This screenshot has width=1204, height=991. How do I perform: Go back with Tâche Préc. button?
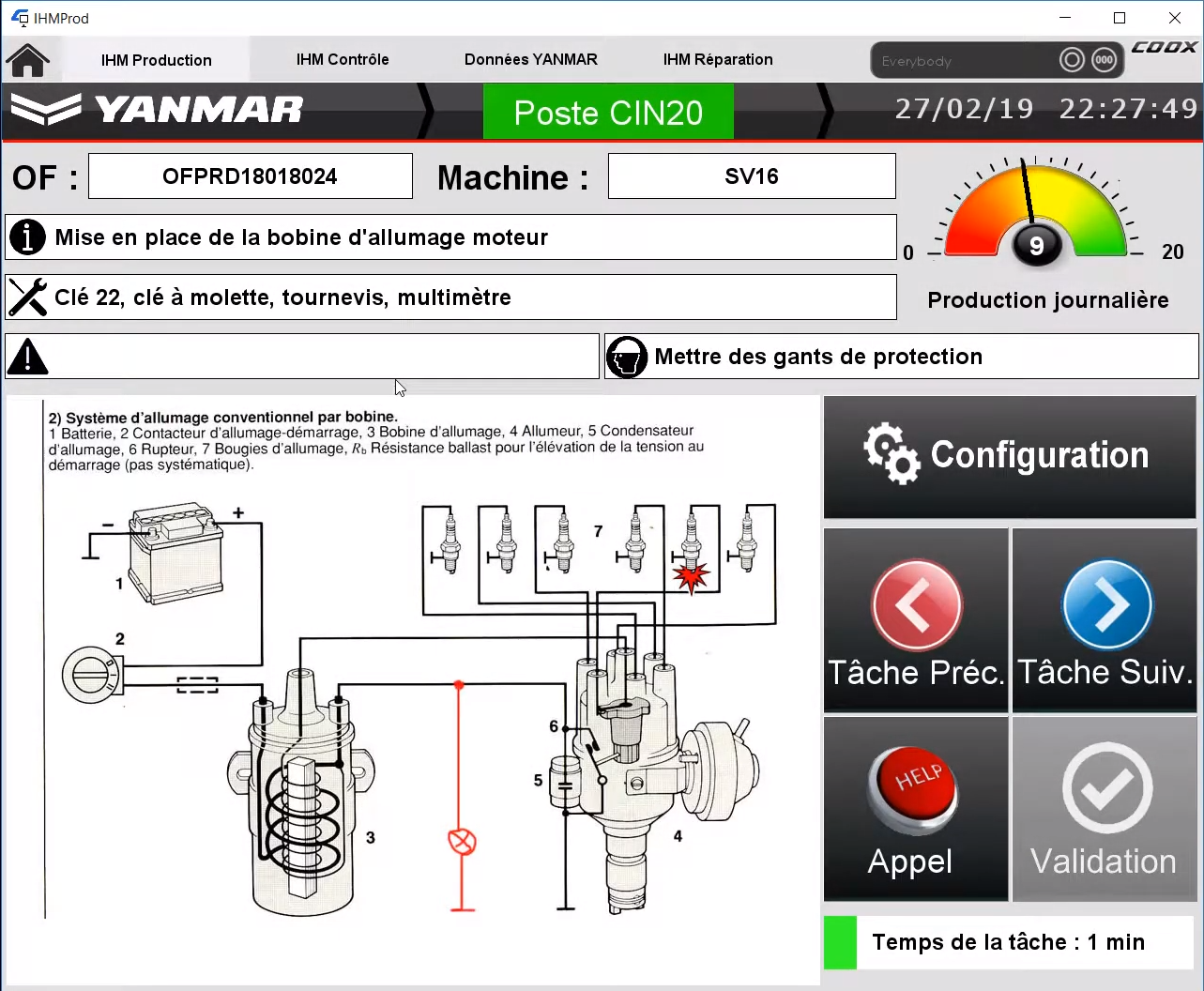(x=916, y=621)
